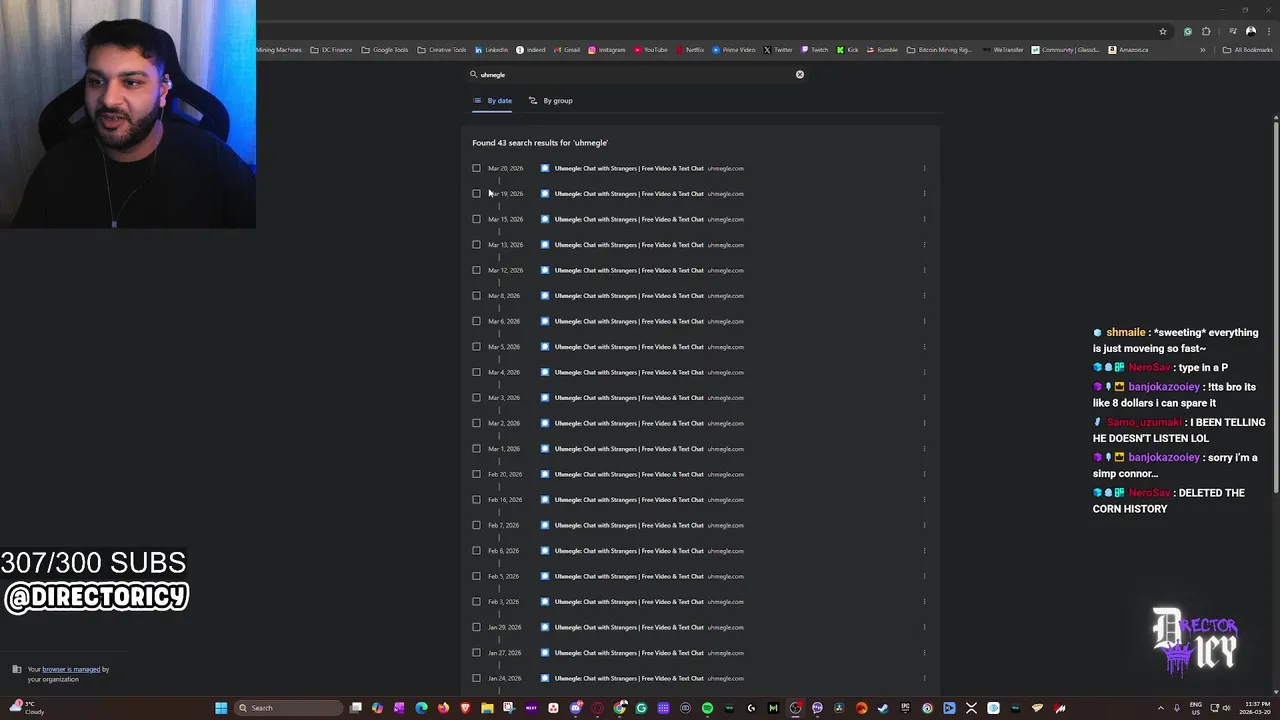Open the YouTube bookmark
Viewport: 1280px width, 720px height.
(650, 50)
